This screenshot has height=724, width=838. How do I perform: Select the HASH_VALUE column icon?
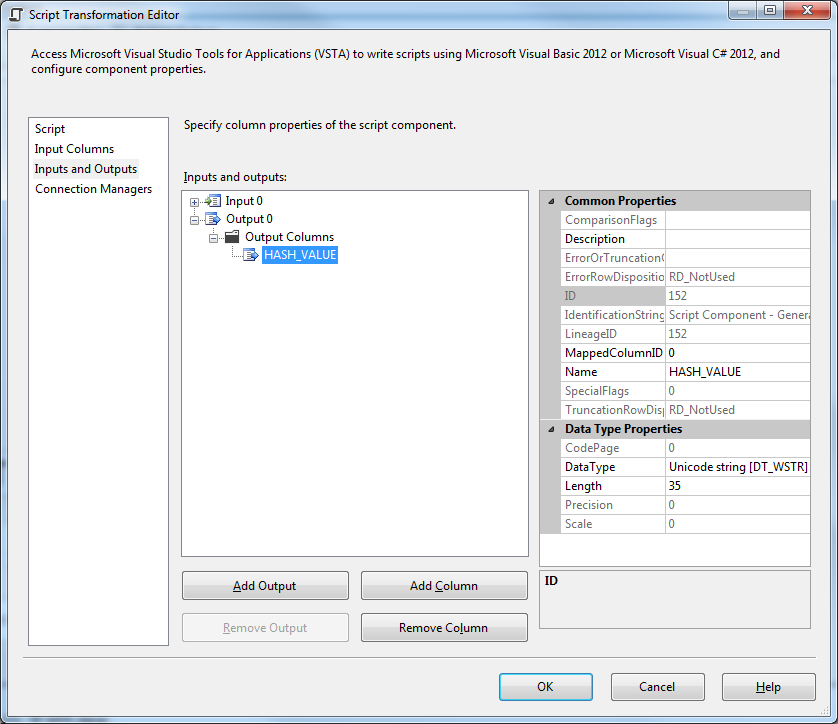click(250, 255)
